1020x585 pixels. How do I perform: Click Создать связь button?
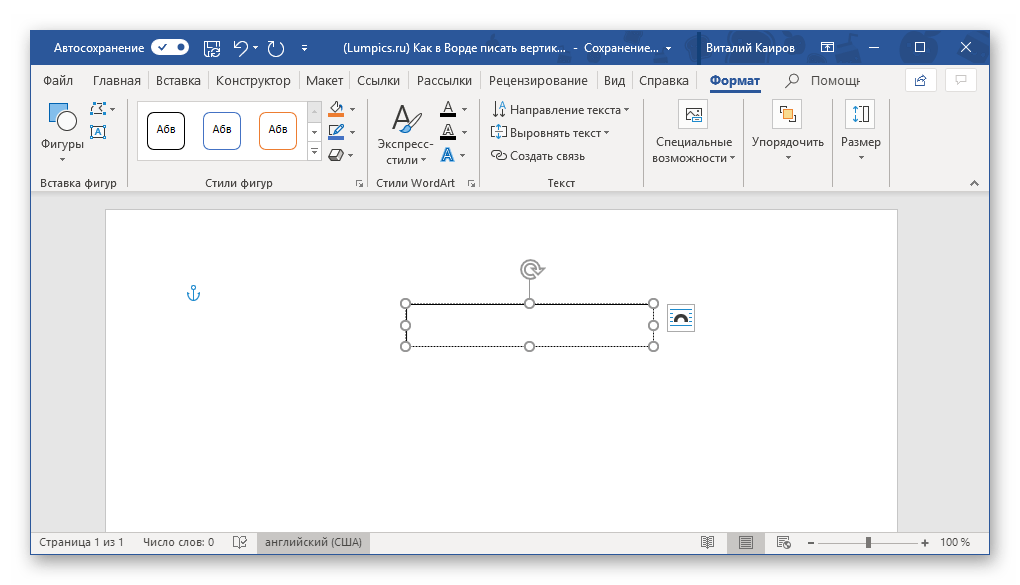(x=538, y=156)
